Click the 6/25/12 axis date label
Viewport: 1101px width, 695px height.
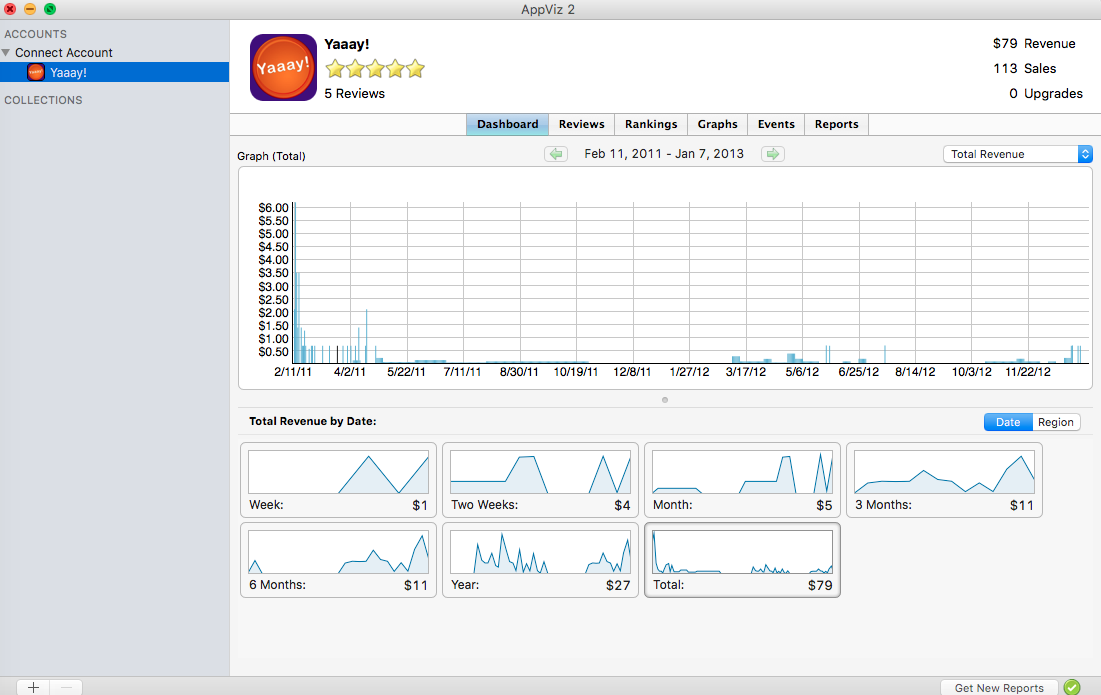(x=859, y=372)
